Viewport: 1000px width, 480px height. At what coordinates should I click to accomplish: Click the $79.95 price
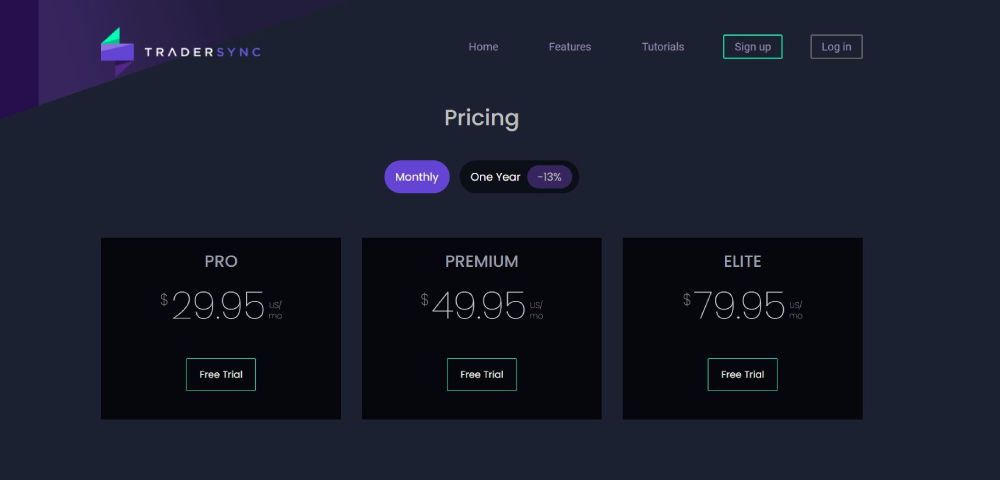740,306
